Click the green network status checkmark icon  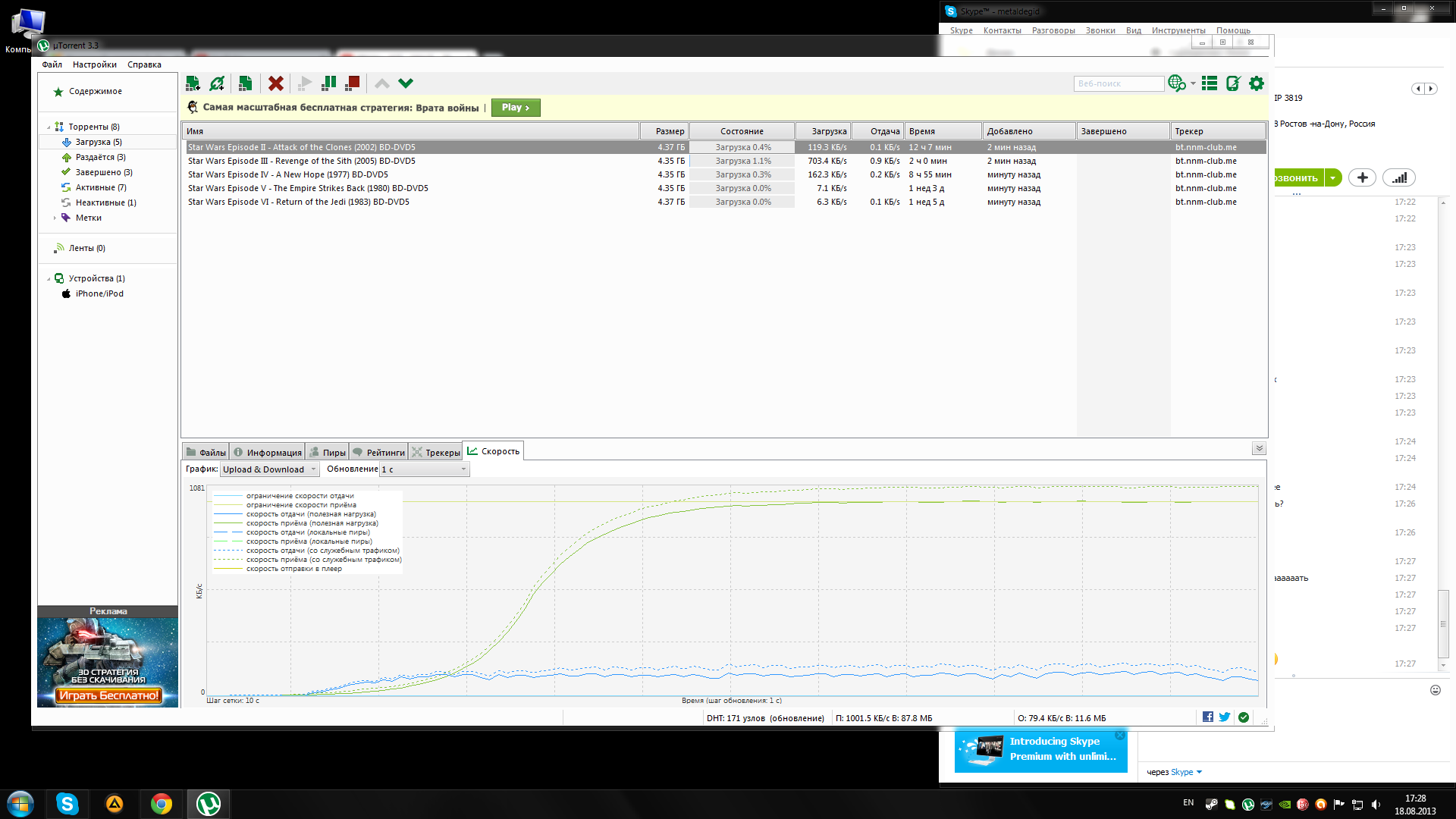pos(1244,717)
